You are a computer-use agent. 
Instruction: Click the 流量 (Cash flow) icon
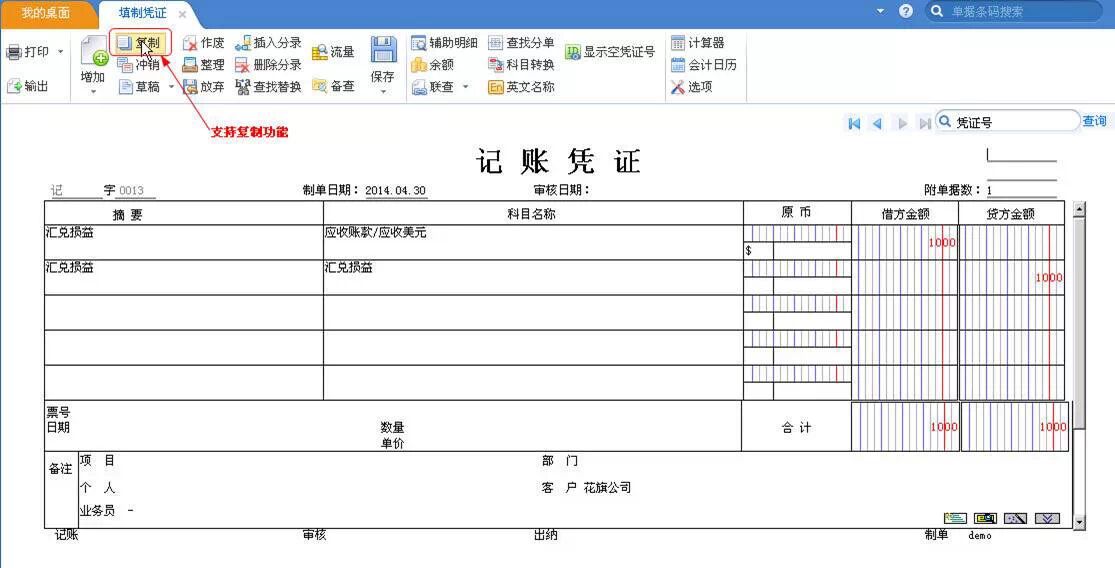pyautogui.click(x=320, y=53)
